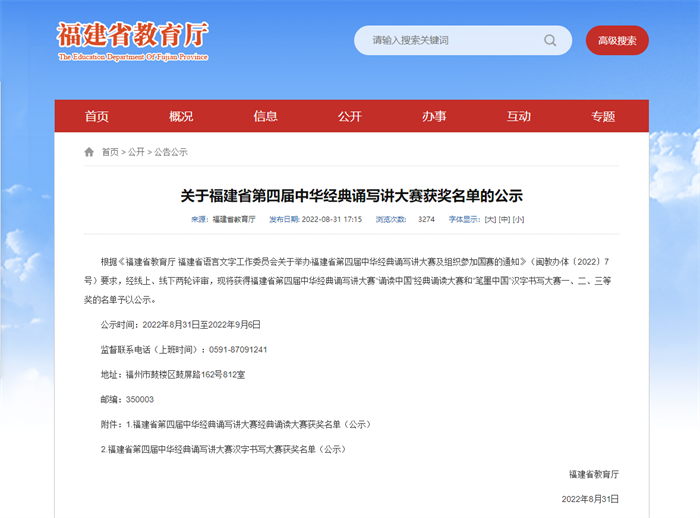Set font size to medium [中]
Image resolution: width=700 pixels, height=518 pixels.
coord(504,218)
